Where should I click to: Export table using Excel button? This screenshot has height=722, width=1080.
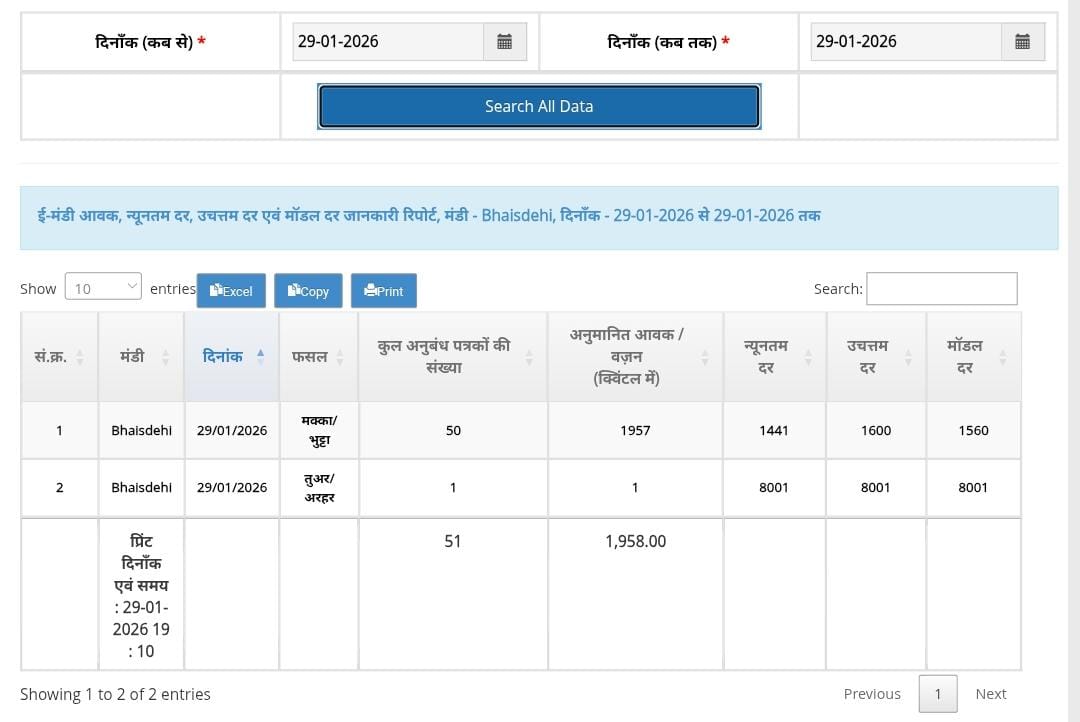pos(230,291)
